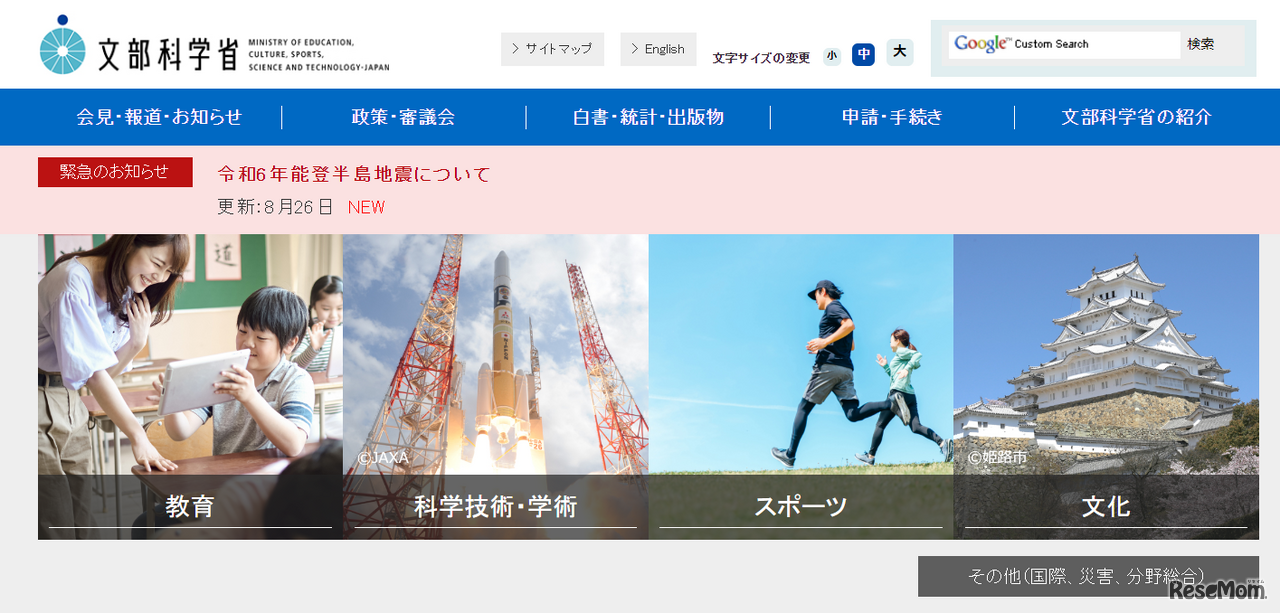Open the 教育 category tile
Screen dimensions: 1280x613
point(190,387)
